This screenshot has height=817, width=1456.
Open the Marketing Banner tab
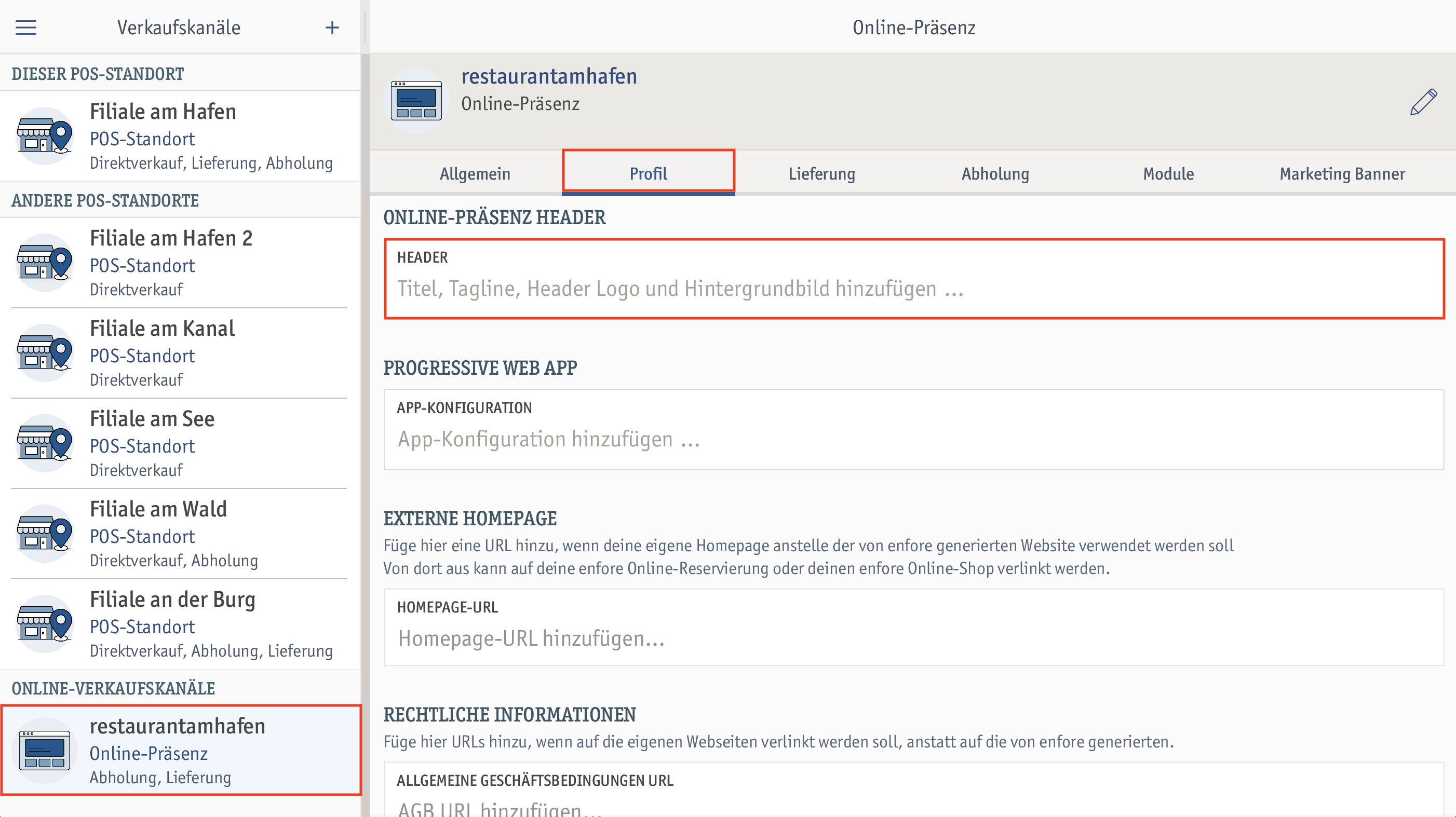click(x=1342, y=174)
